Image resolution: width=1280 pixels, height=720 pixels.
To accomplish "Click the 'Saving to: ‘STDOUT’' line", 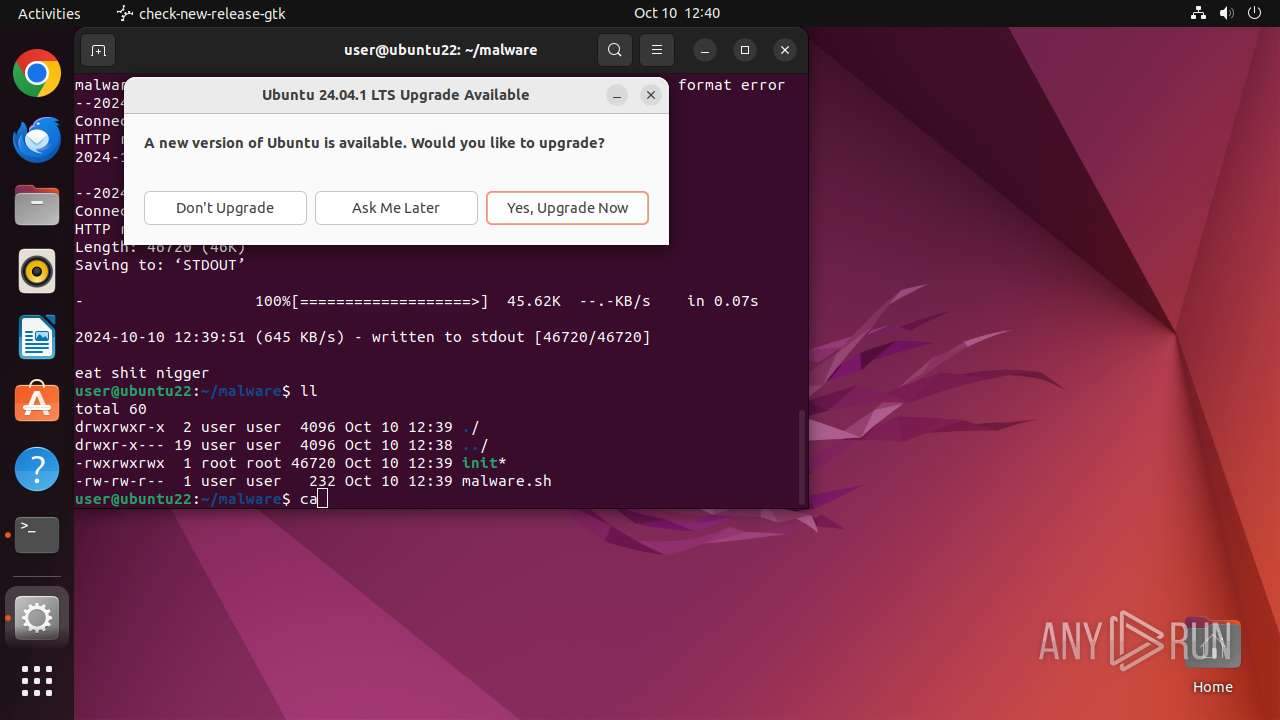I will pyautogui.click(x=160, y=265).
